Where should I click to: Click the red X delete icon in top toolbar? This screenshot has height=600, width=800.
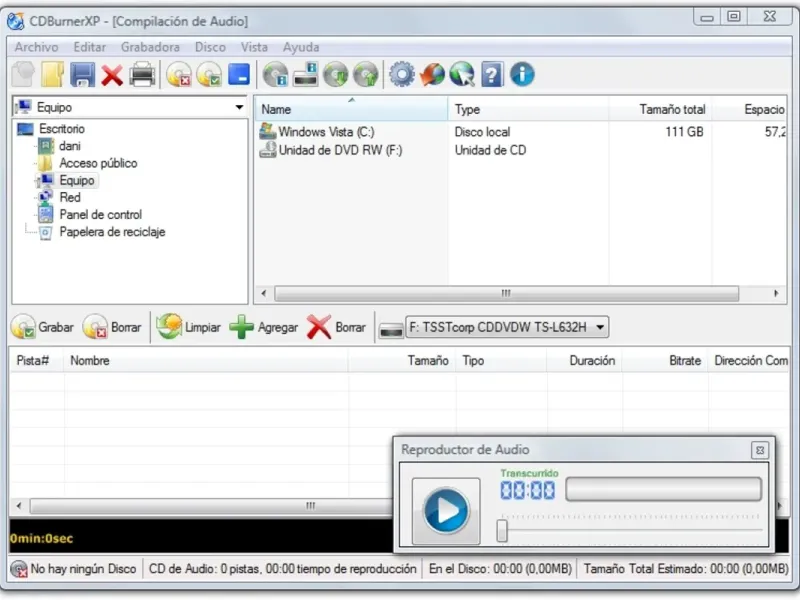click(112, 75)
